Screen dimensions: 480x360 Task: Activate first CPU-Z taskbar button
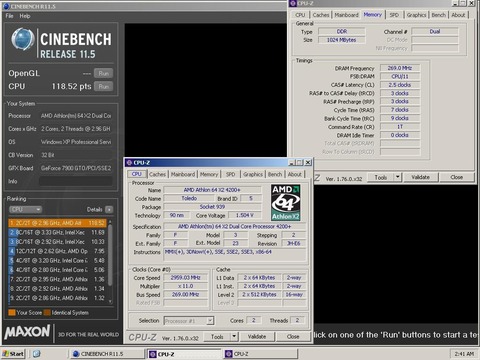tap(184, 354)
